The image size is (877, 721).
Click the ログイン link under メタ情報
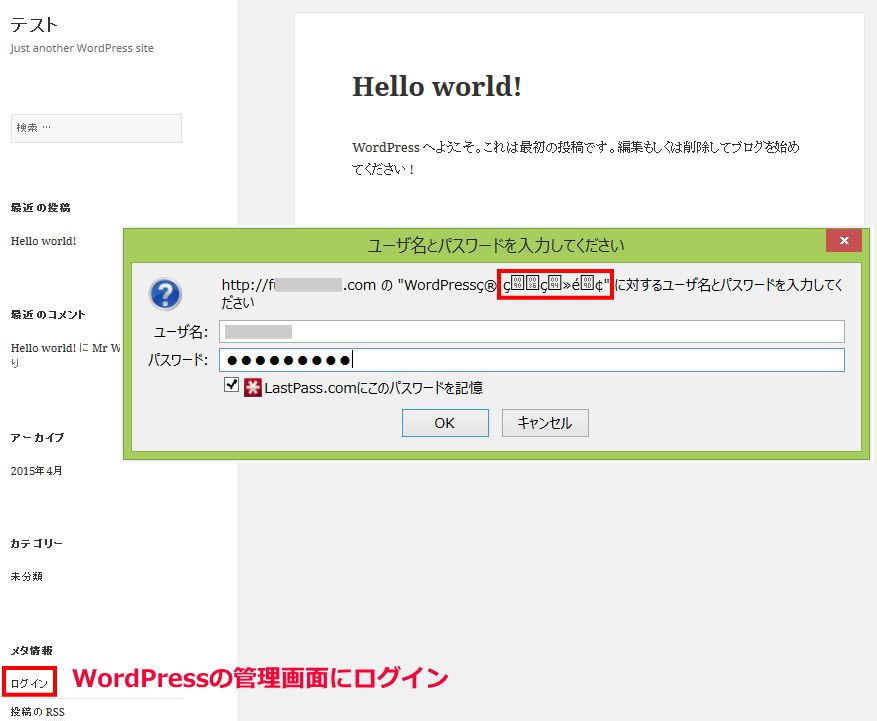(x=29, y=683)
